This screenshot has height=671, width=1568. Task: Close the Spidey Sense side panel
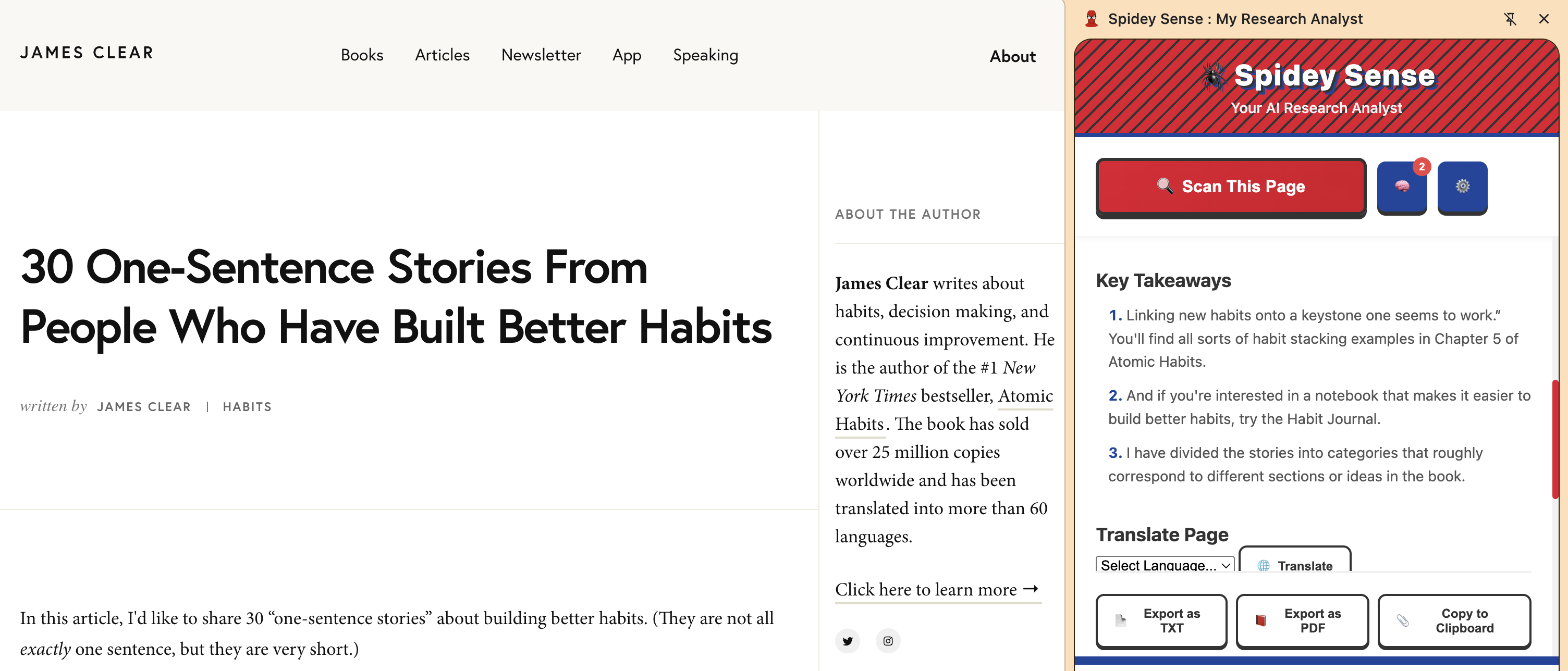coord(1543,19)
